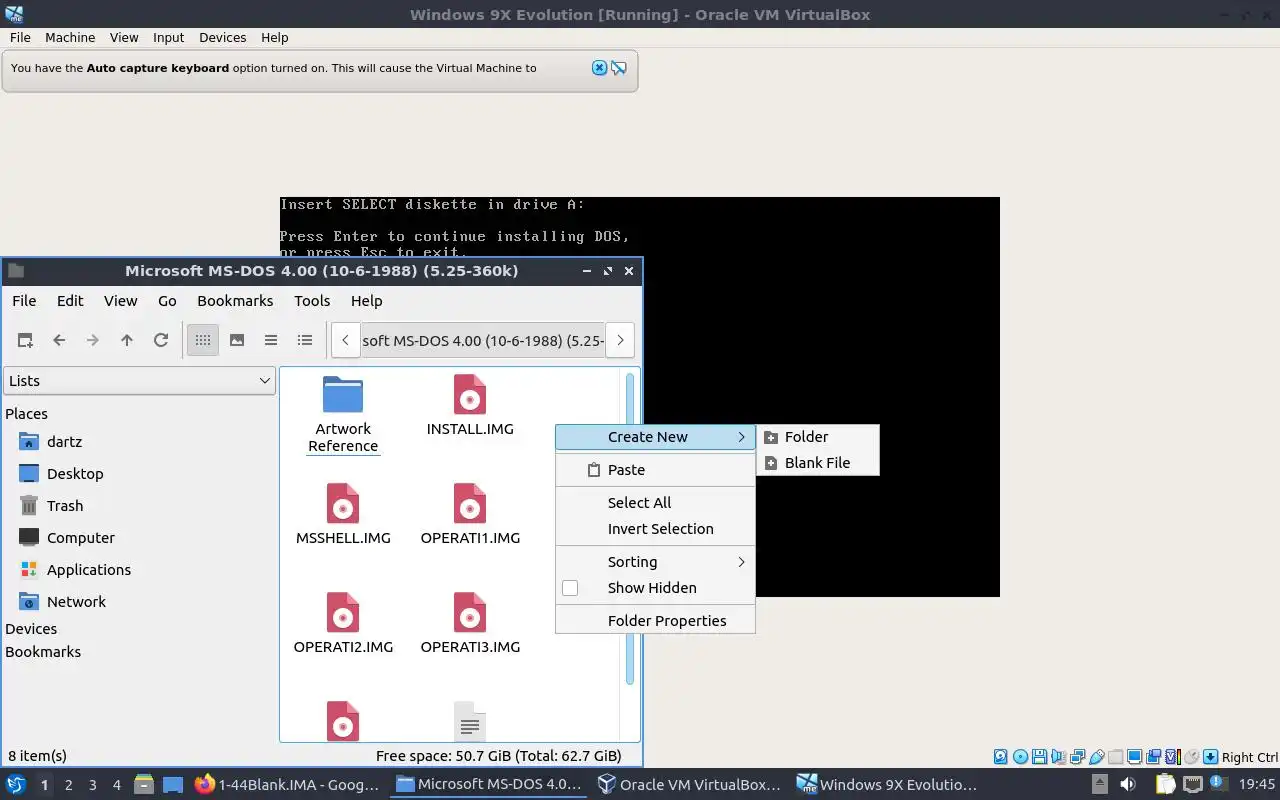
Task: Open the Bookmarks menu
Action: (235, 301)
